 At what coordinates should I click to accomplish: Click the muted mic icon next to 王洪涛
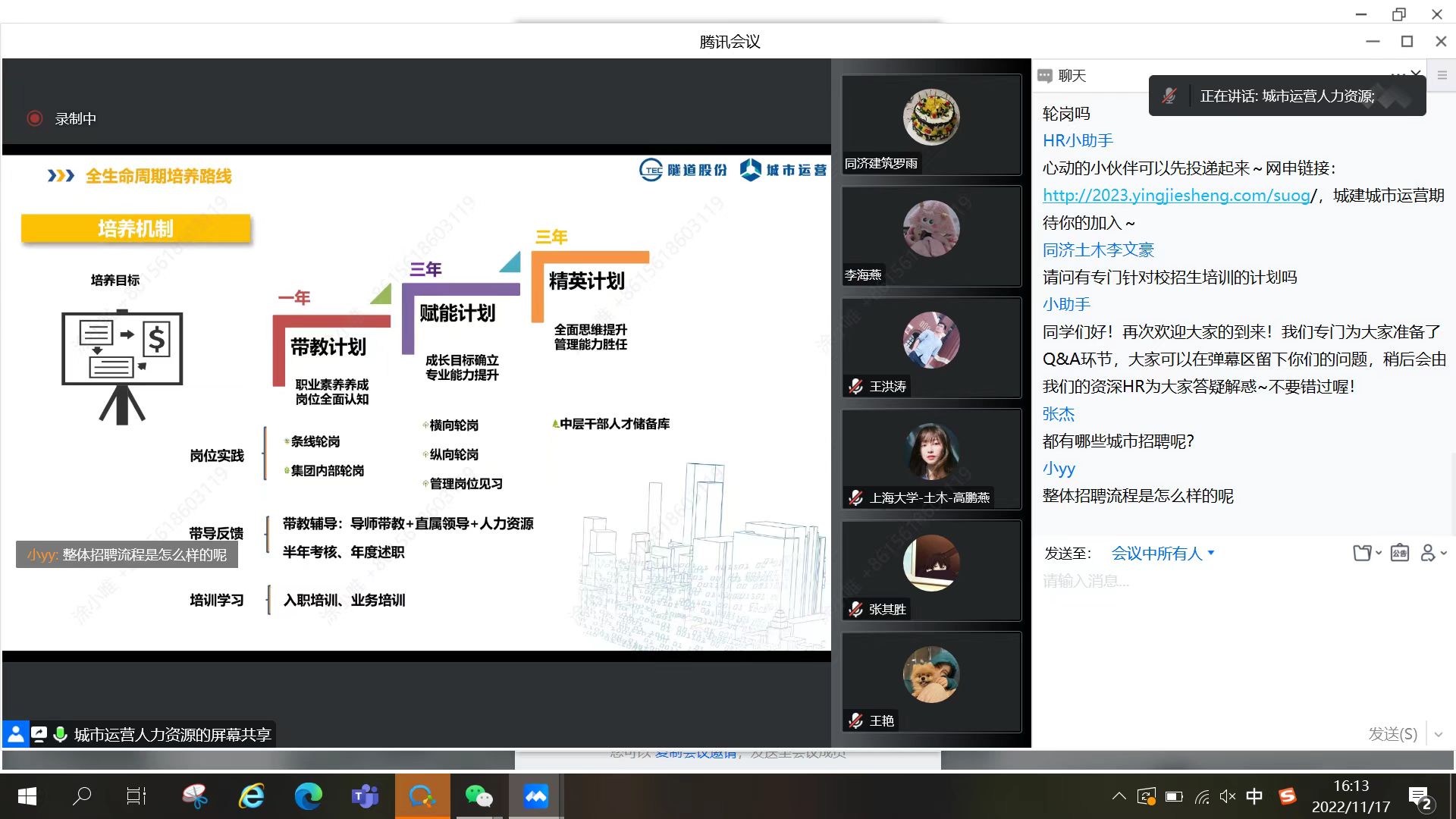[856, 386]
